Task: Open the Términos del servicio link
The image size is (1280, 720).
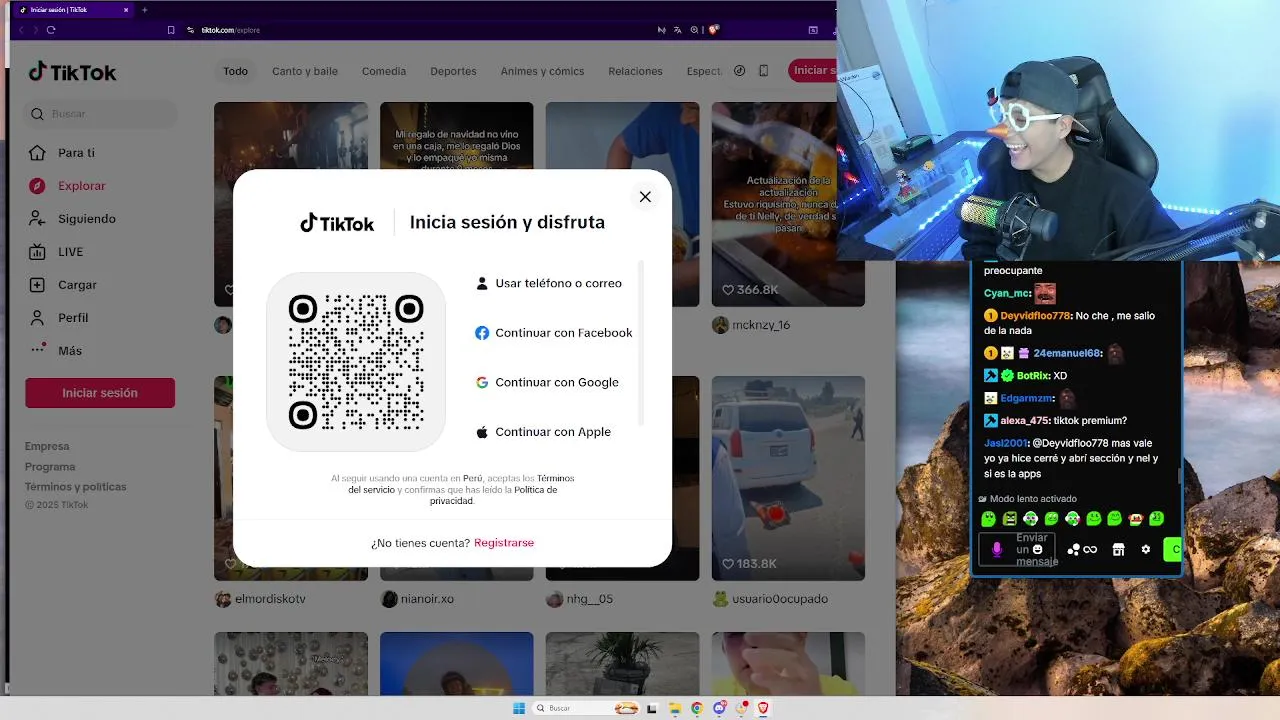Action: pyautogui.click(x=460, y=484)
